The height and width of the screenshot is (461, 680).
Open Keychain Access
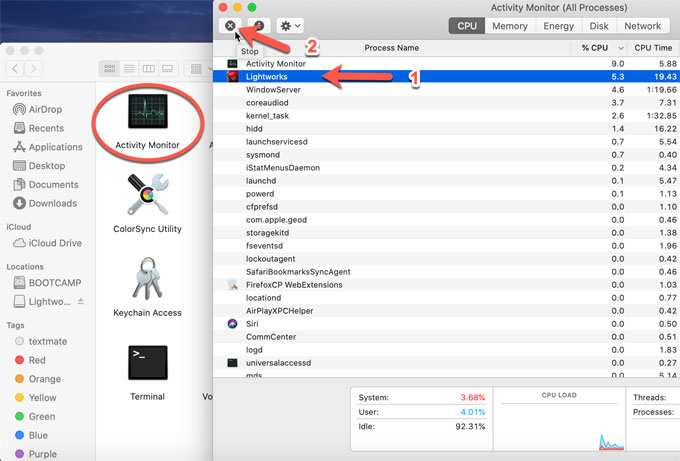tap(147, 284)
